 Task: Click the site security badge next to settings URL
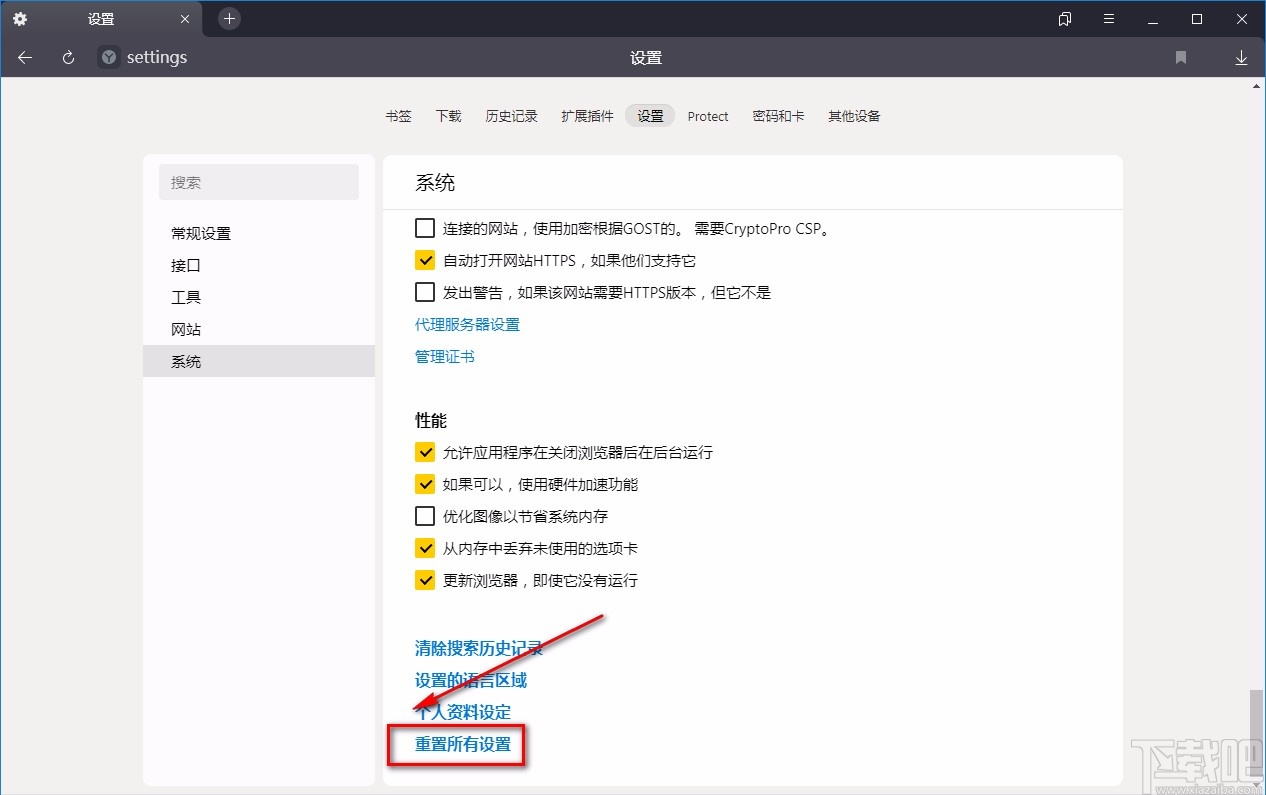[x=107, y=57]
